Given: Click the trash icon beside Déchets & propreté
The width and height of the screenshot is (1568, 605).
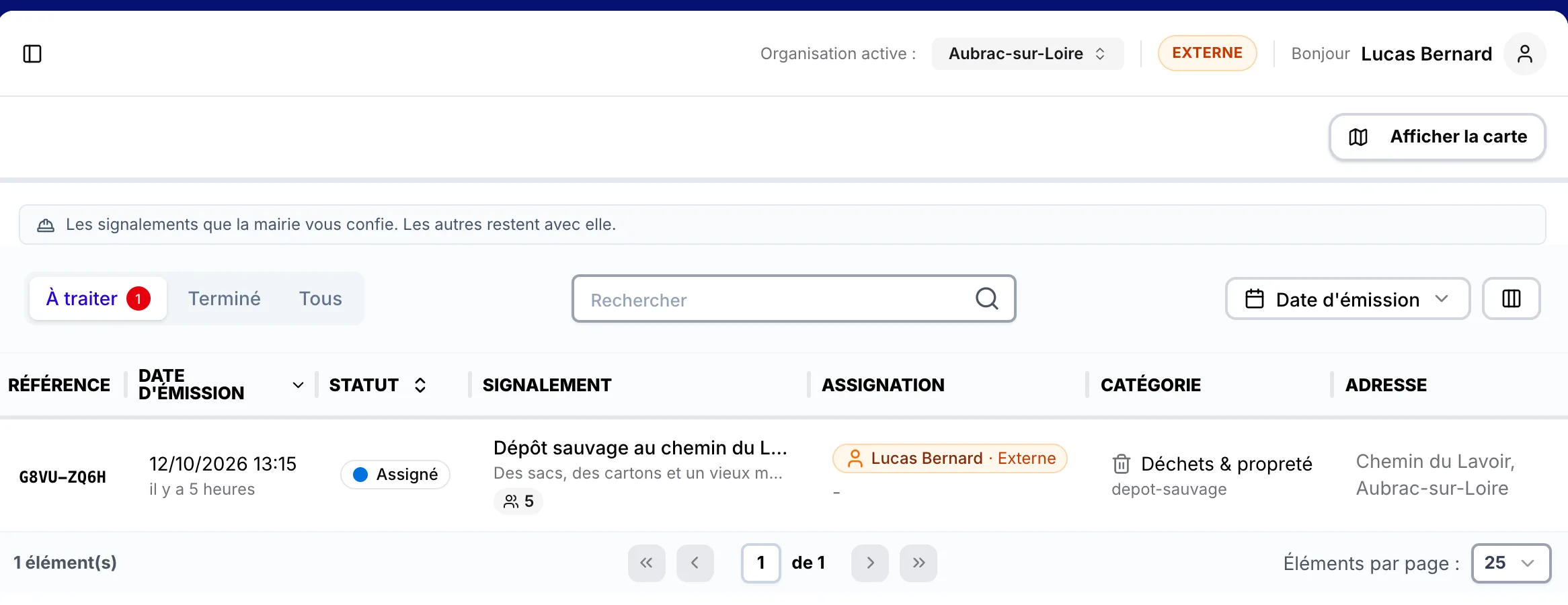Looking at the screenshot, I should (1121, 464).
